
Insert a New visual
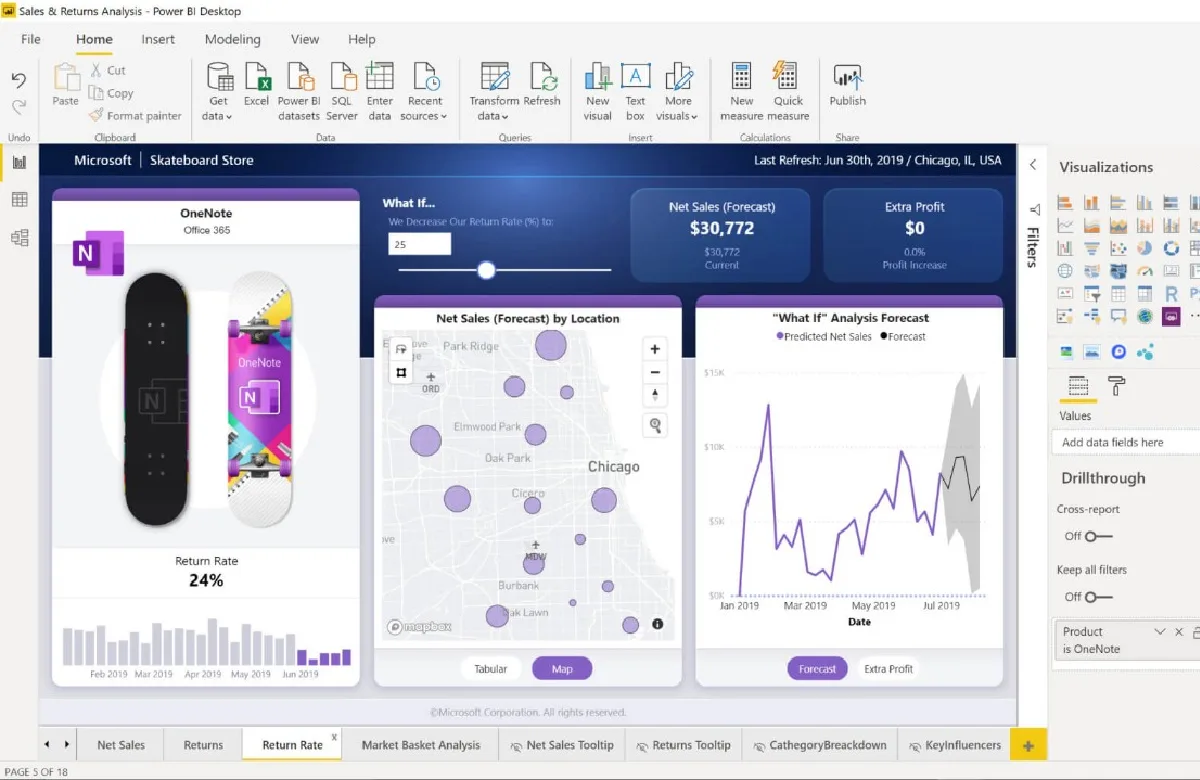pos(598,90)
